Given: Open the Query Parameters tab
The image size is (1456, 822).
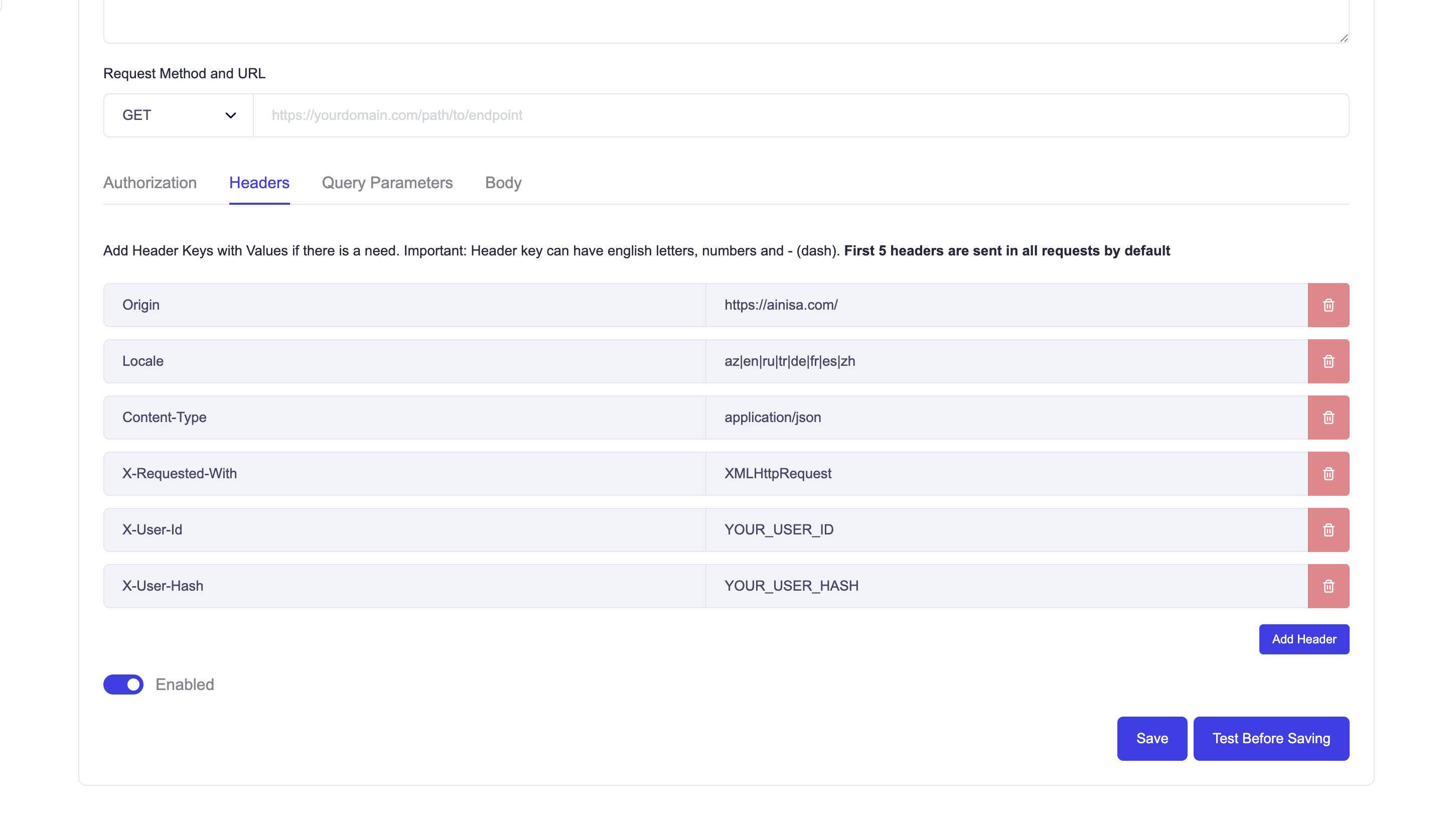Looking at the screenshot, I should coord(387,183).
